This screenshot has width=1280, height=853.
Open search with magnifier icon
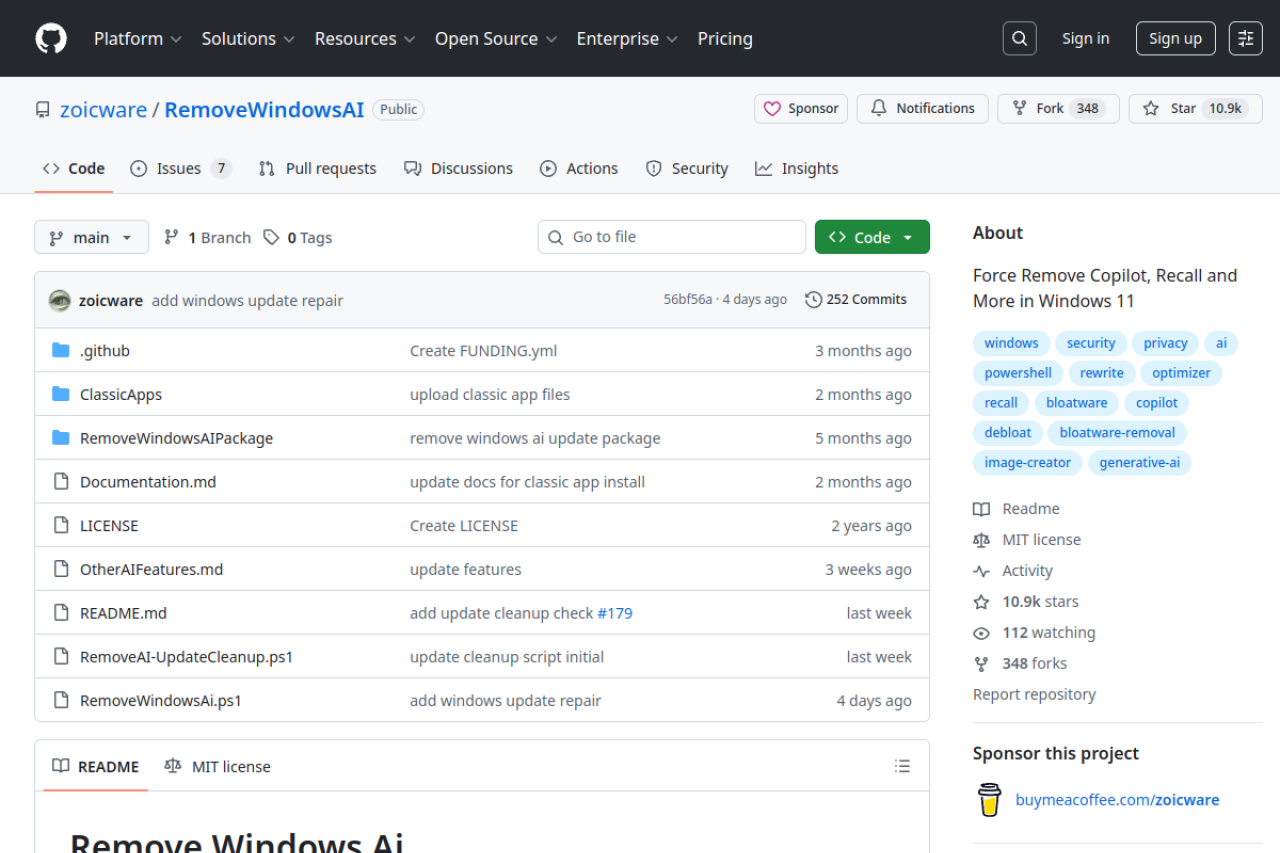[x=1019, y=39]
